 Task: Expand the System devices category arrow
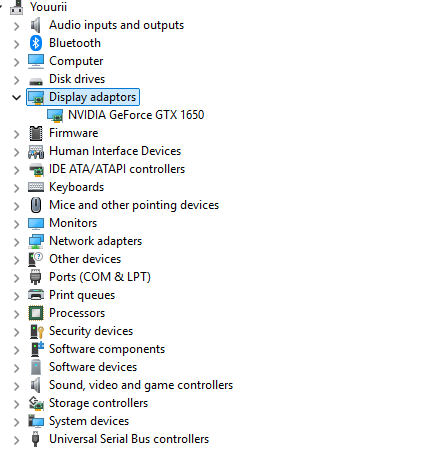coord(16,422)
